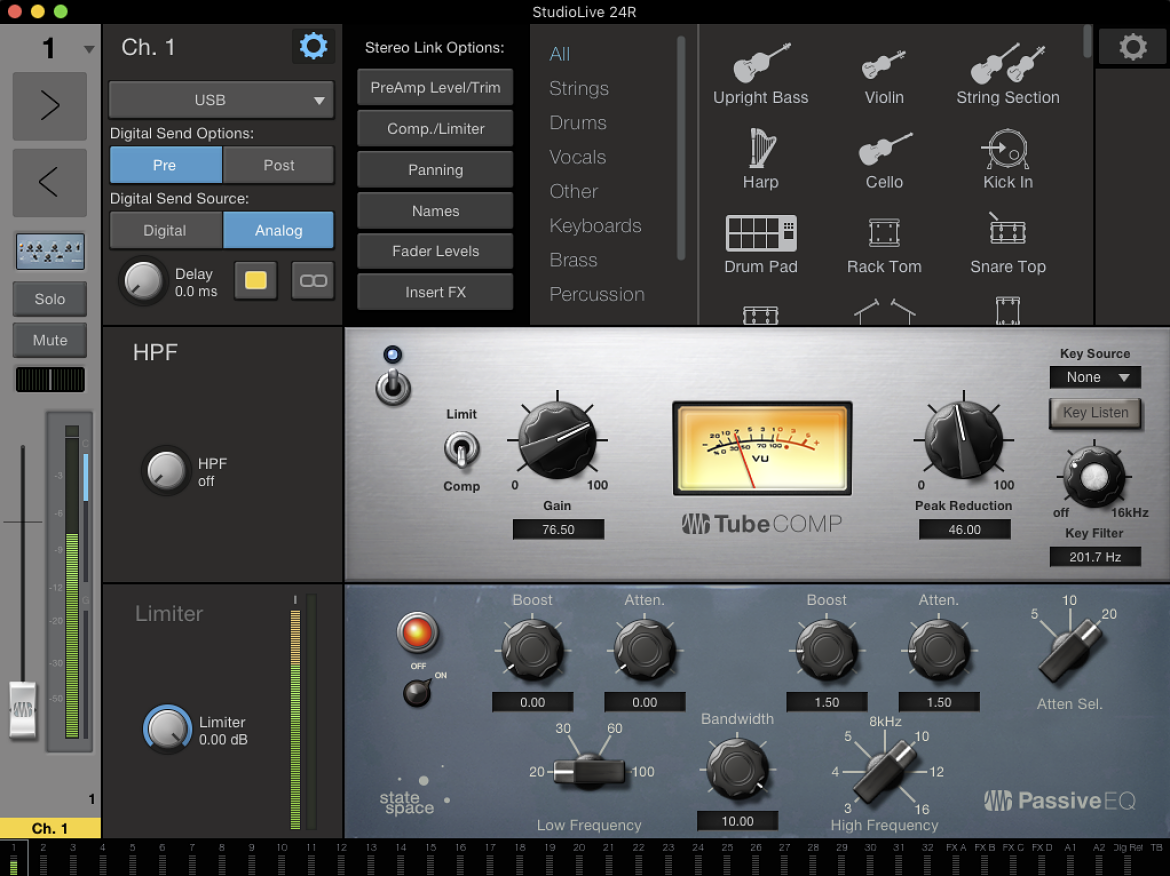Select Analog as send source

tap(278, 231)
